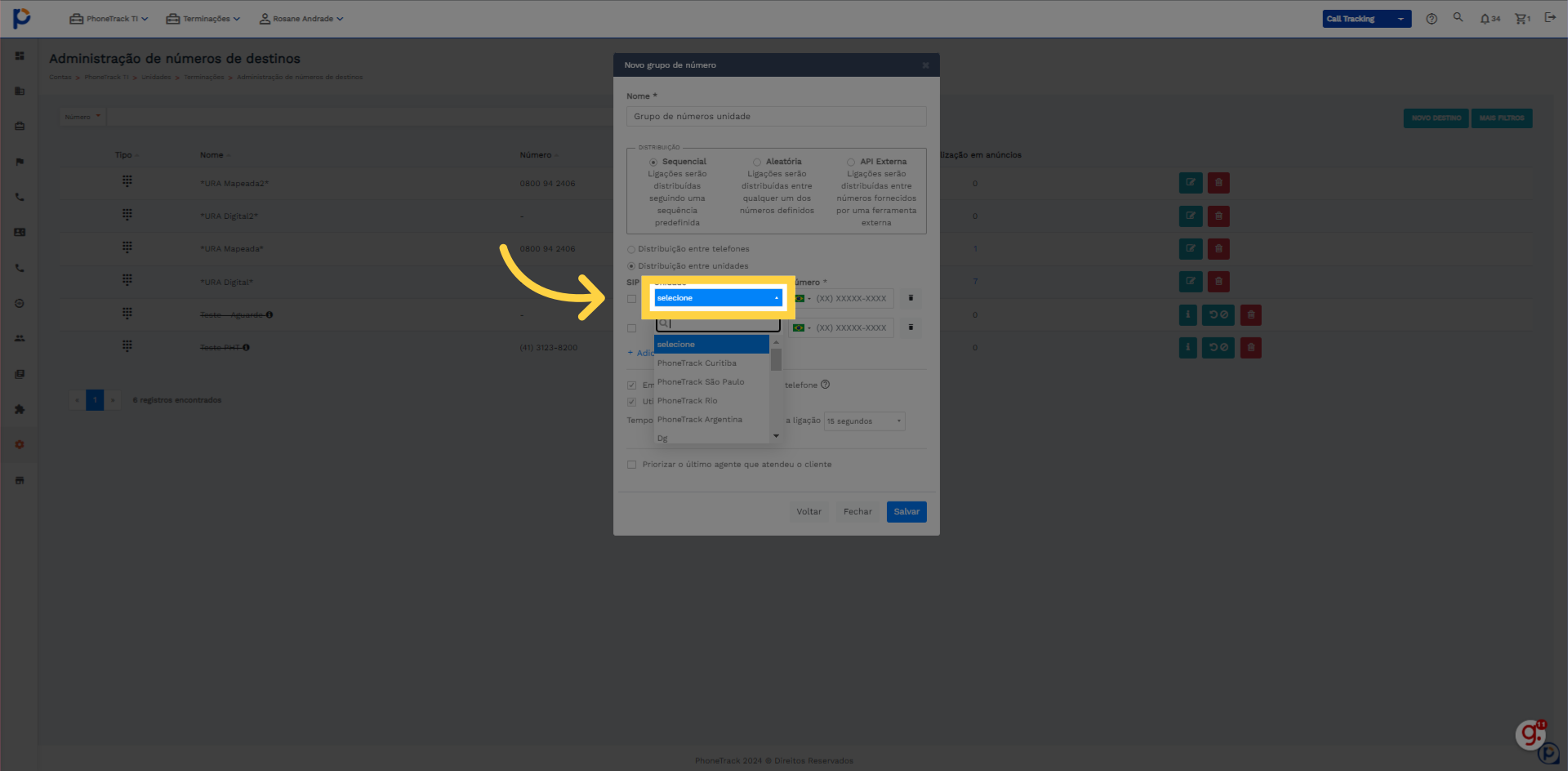This screenshot has width=1568, height=771.
Task: Click the Fechar button
Action: click(x=857, y=512)
